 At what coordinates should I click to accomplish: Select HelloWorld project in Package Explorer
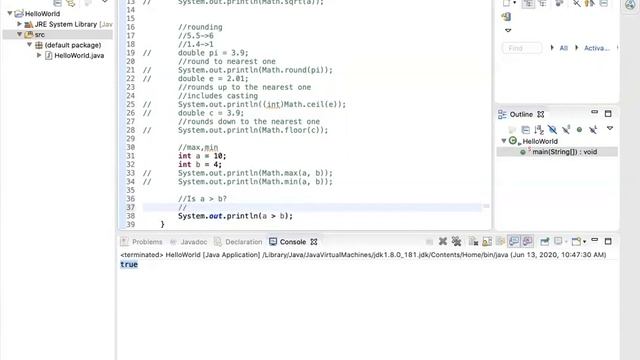(42, 14)
